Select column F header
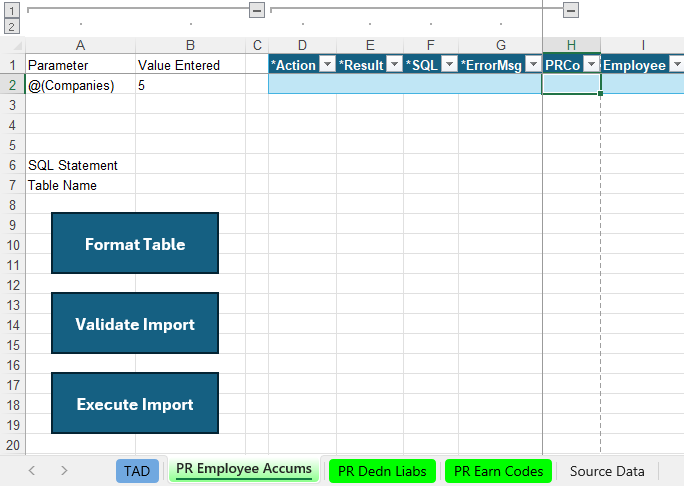The width and height of the screenshot is (684, 486). click(x=431, y=45)
